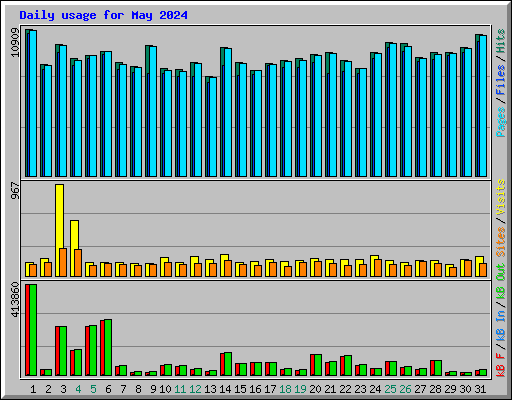This screenshot has height=400, width=512.
Task: Click green weekend day 26 label
Action: (x=405, y=389)
